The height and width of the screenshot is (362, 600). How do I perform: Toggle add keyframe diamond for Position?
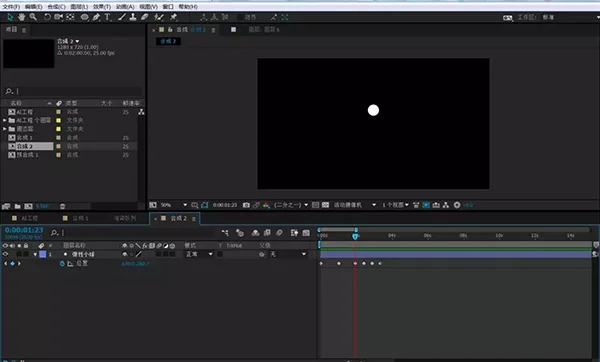[x=12, y=264]
